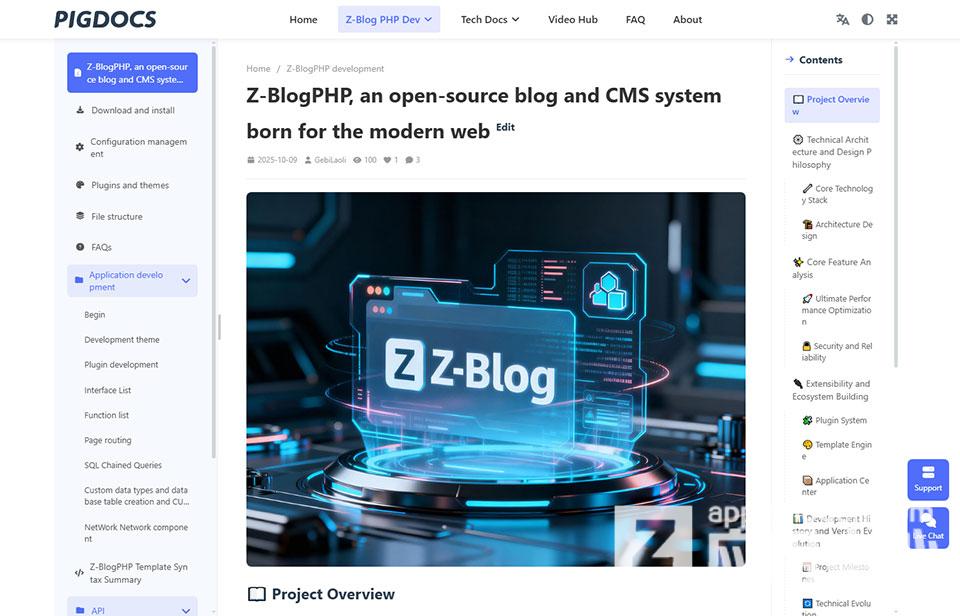Open the Live Chat floating button
Screen dimensions: 960x616
tap(927, 527)
